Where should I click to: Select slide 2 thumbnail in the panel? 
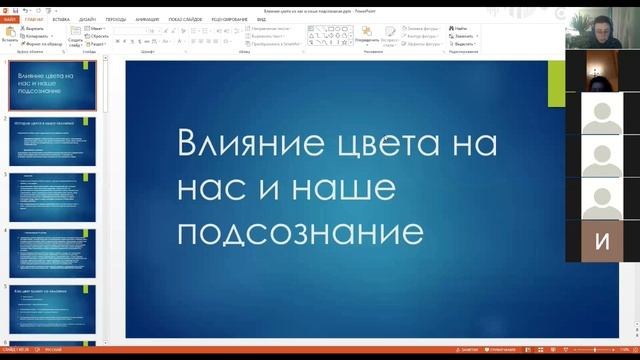52,141
